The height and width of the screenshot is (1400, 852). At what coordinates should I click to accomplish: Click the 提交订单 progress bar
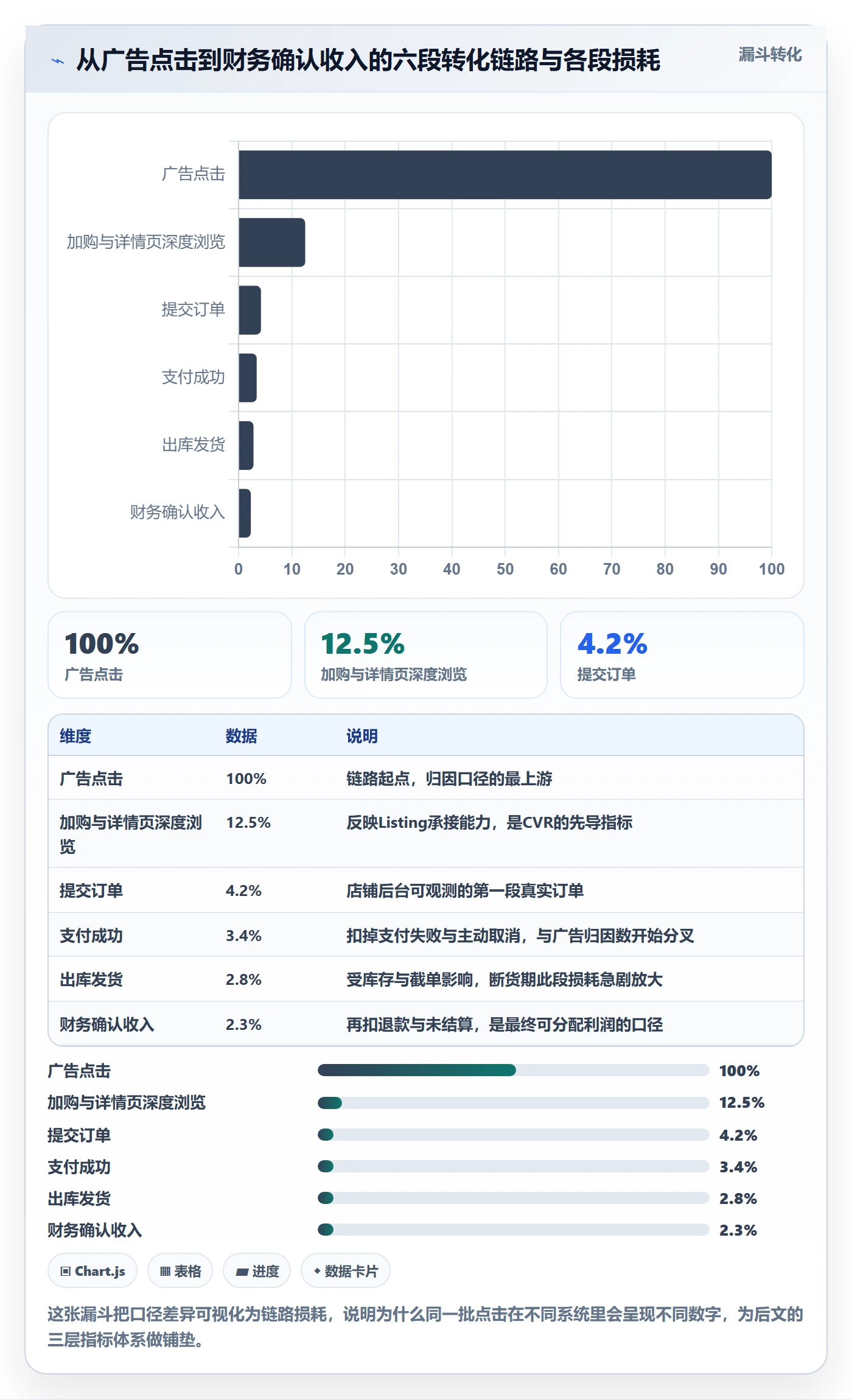click(514, 1135)
